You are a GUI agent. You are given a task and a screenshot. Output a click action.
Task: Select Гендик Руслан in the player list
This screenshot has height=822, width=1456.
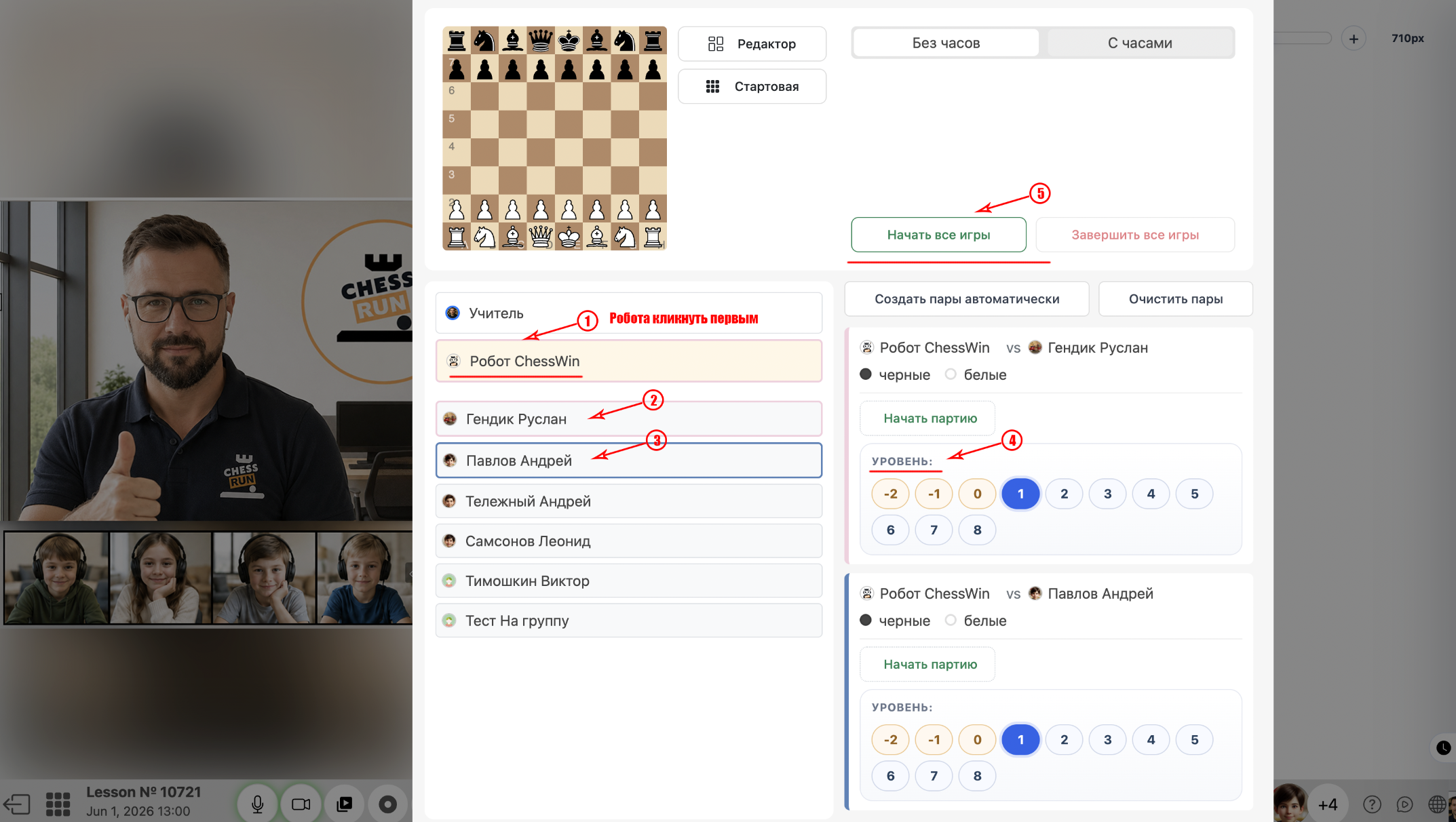pyautogui.click(x=629, y=418)
